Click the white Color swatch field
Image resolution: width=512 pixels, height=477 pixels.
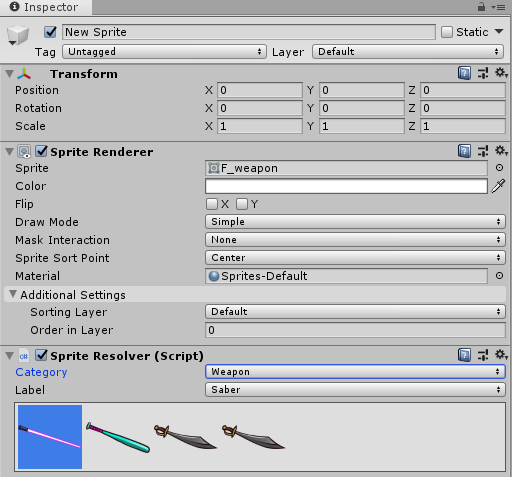point(346,186)
